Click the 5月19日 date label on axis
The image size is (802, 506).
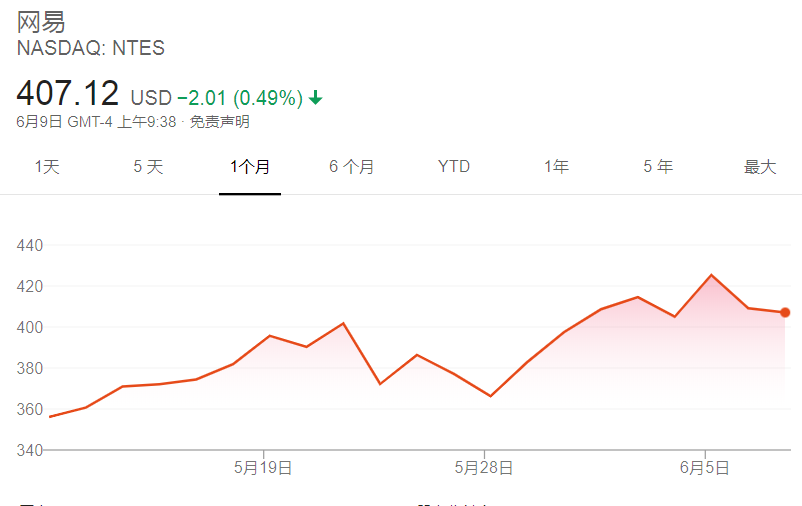263,467
